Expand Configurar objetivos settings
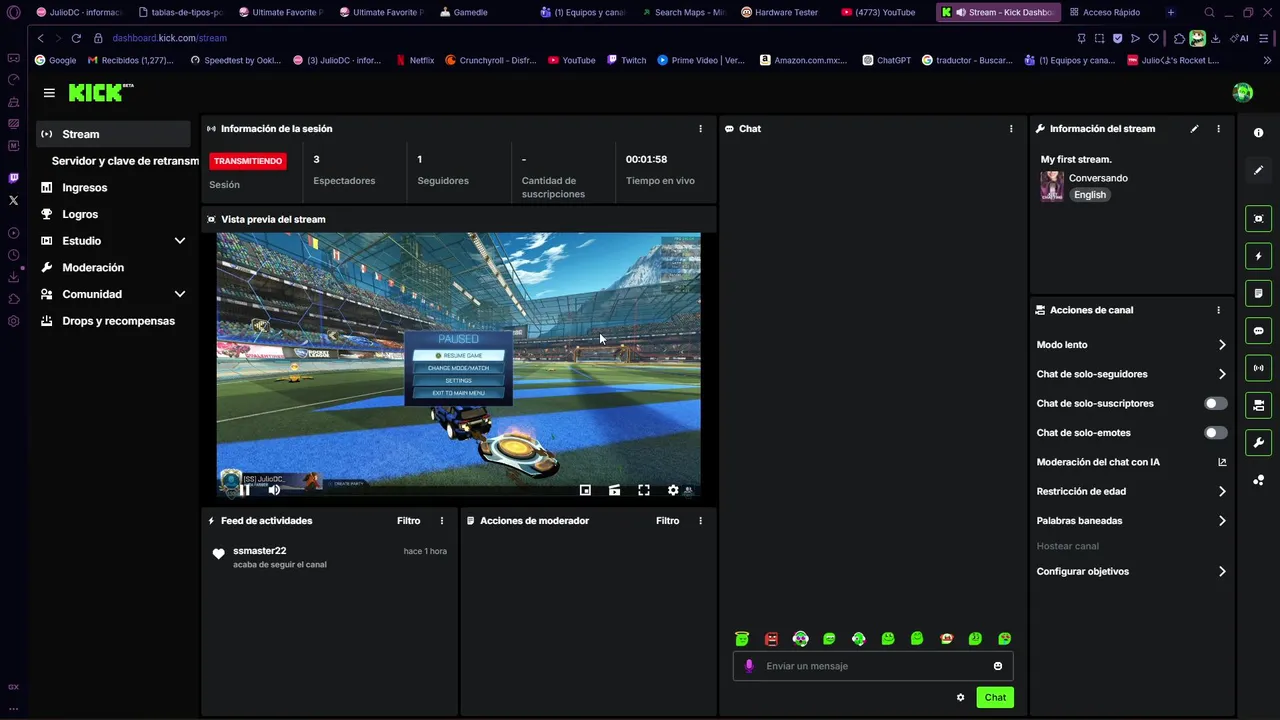The image size is (1280, 720). point(1131,572)
